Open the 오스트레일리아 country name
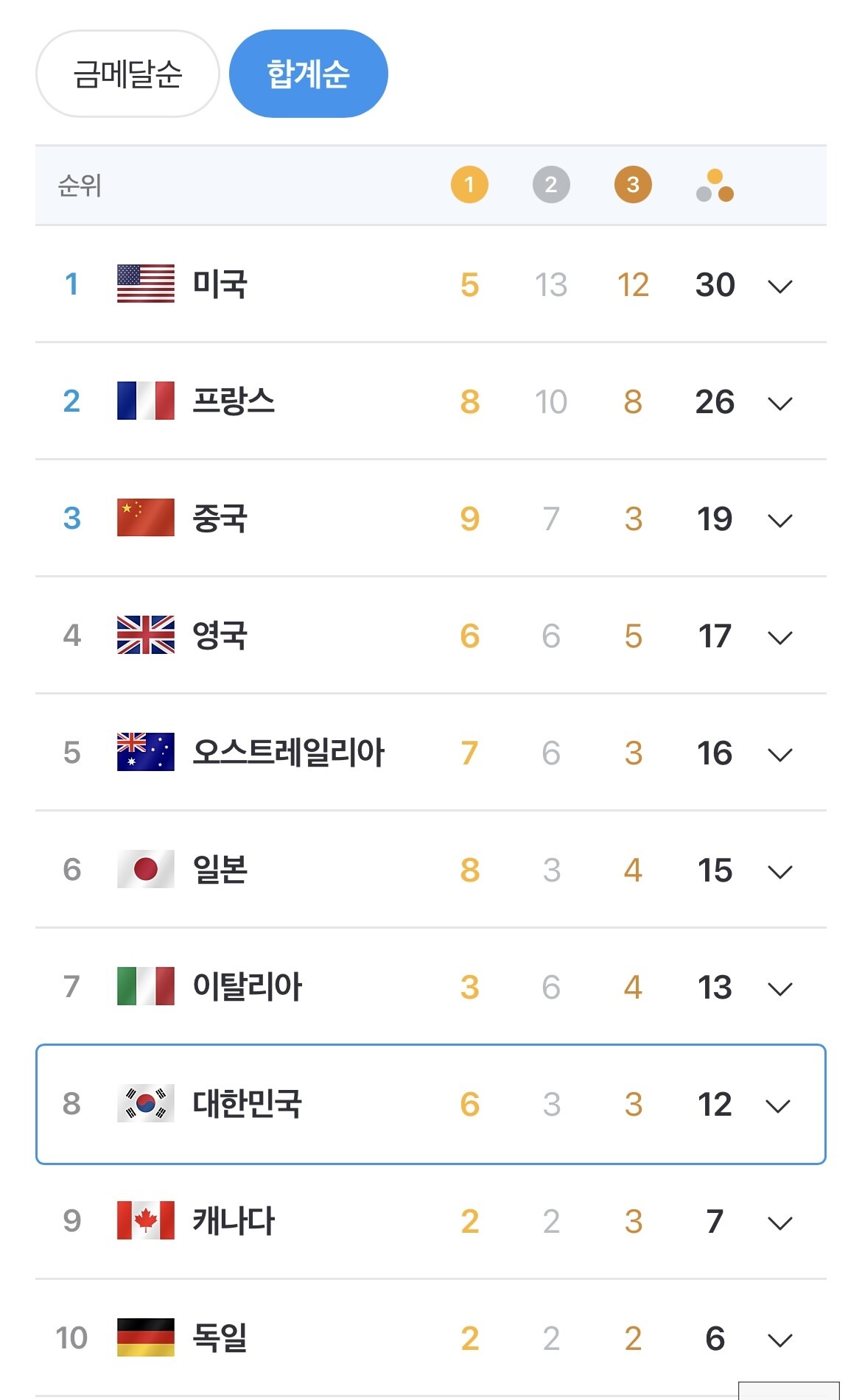 (x=288, y=752)
